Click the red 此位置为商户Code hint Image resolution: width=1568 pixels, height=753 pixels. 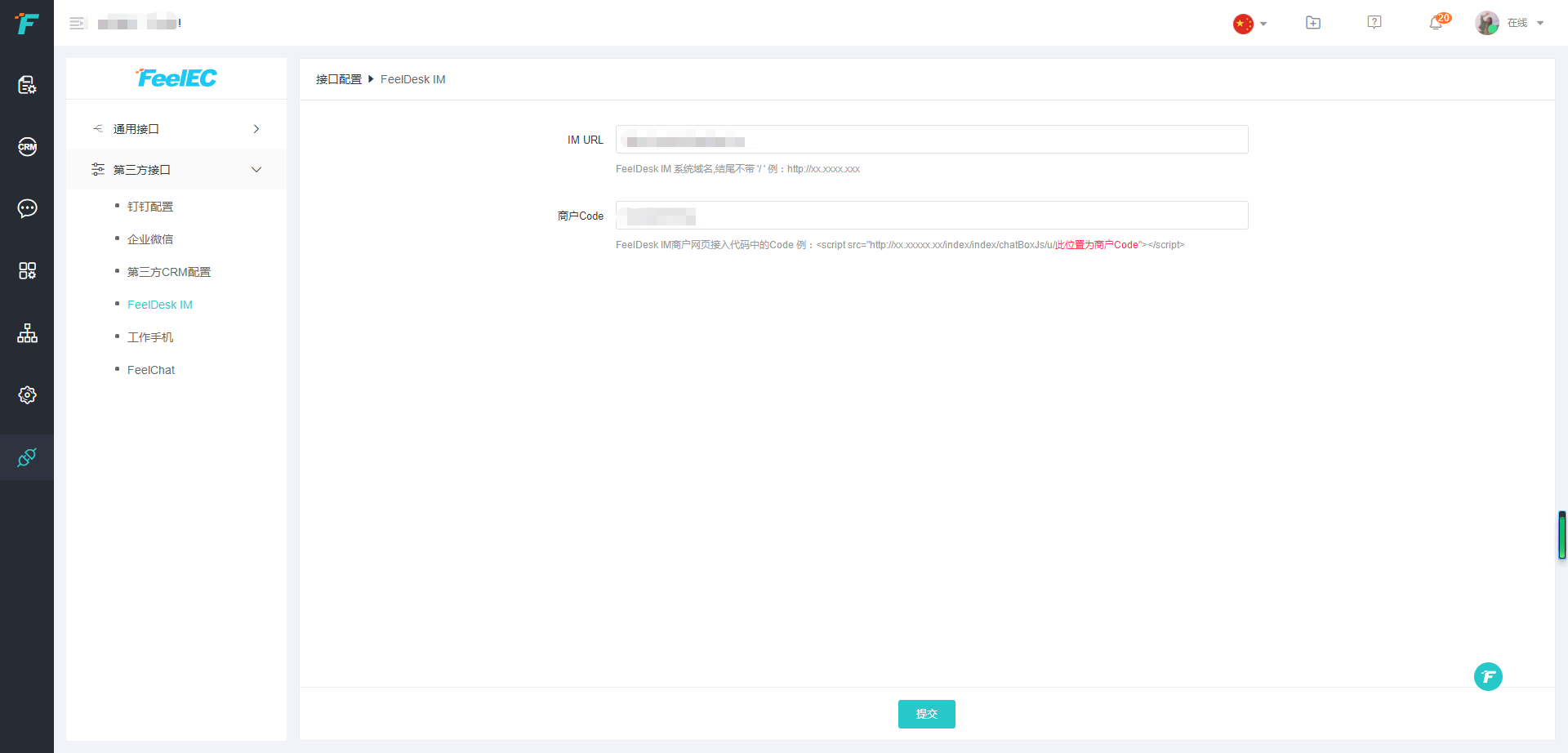[1096, 245]
